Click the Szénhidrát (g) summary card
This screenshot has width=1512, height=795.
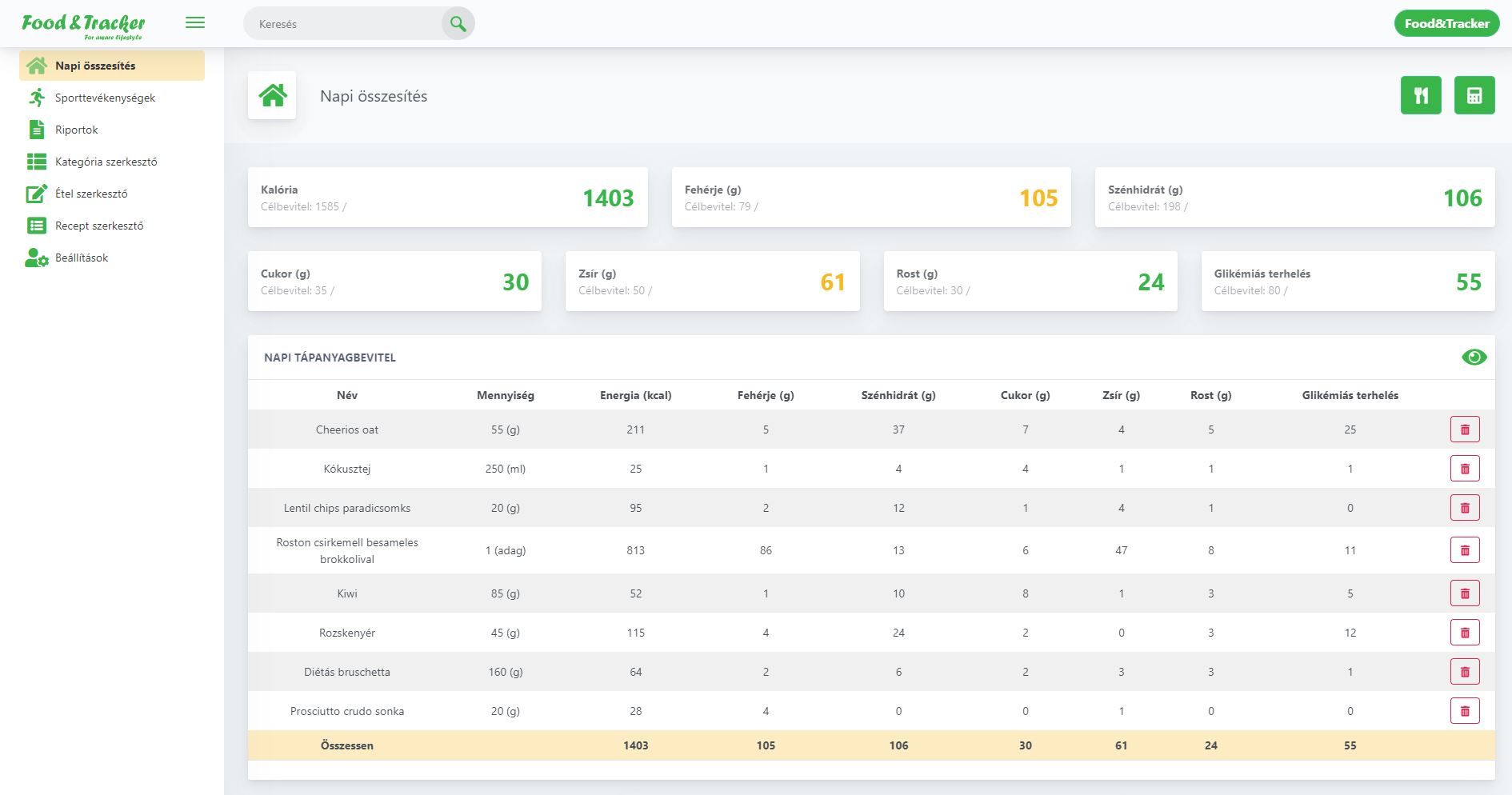click(x=1294, y=197)
